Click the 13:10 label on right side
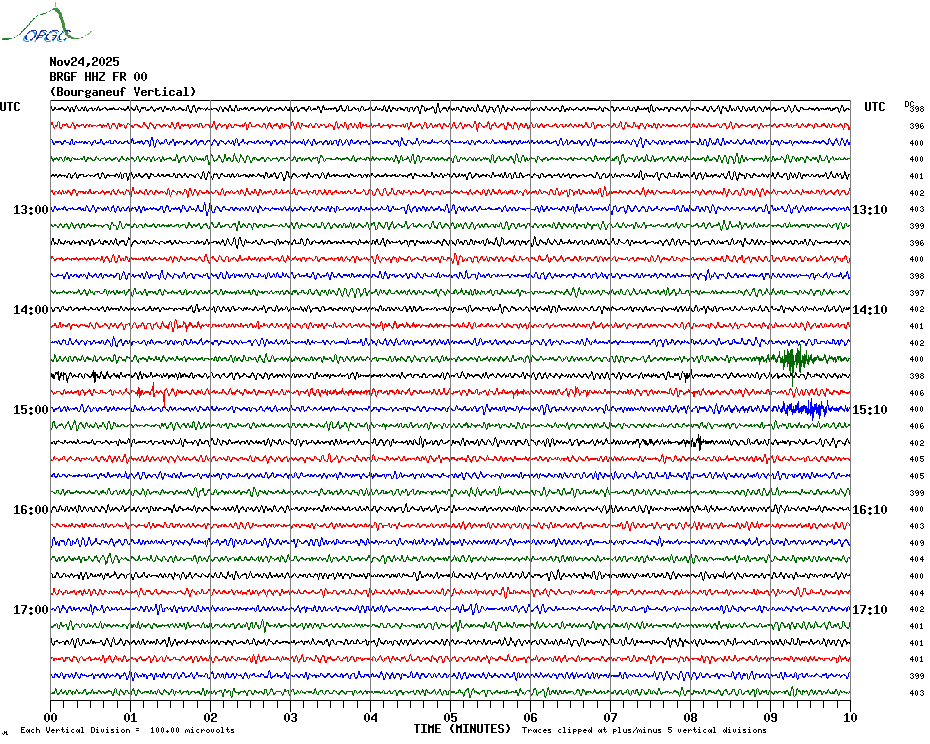930x744 pixels. pos(868,210)
